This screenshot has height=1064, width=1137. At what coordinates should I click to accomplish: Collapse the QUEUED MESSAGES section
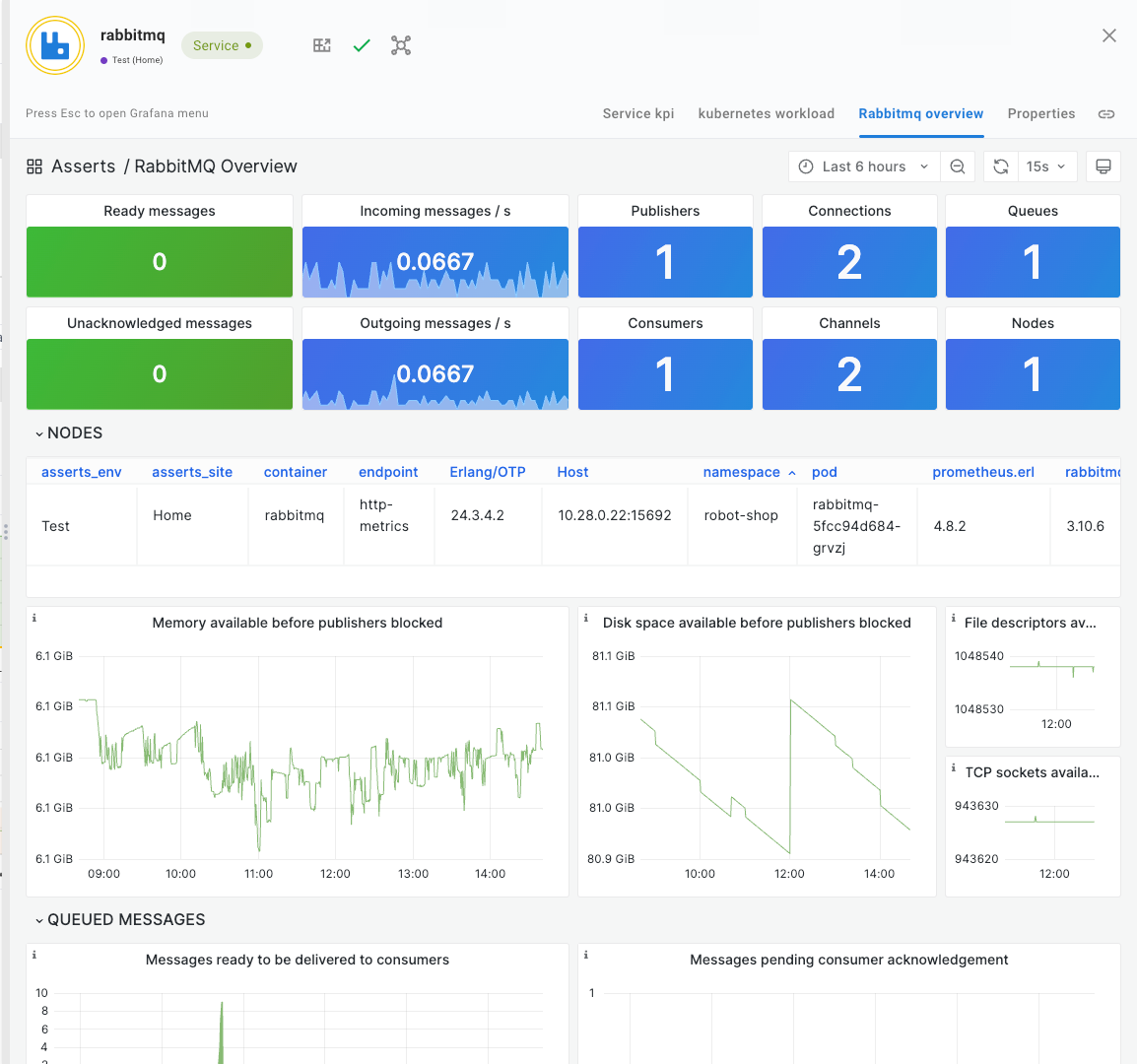click(120, 920)
